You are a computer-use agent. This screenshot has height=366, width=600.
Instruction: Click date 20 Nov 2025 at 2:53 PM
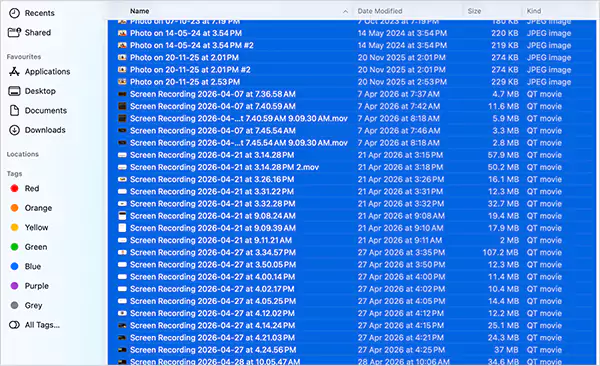[x=402, y=82]
